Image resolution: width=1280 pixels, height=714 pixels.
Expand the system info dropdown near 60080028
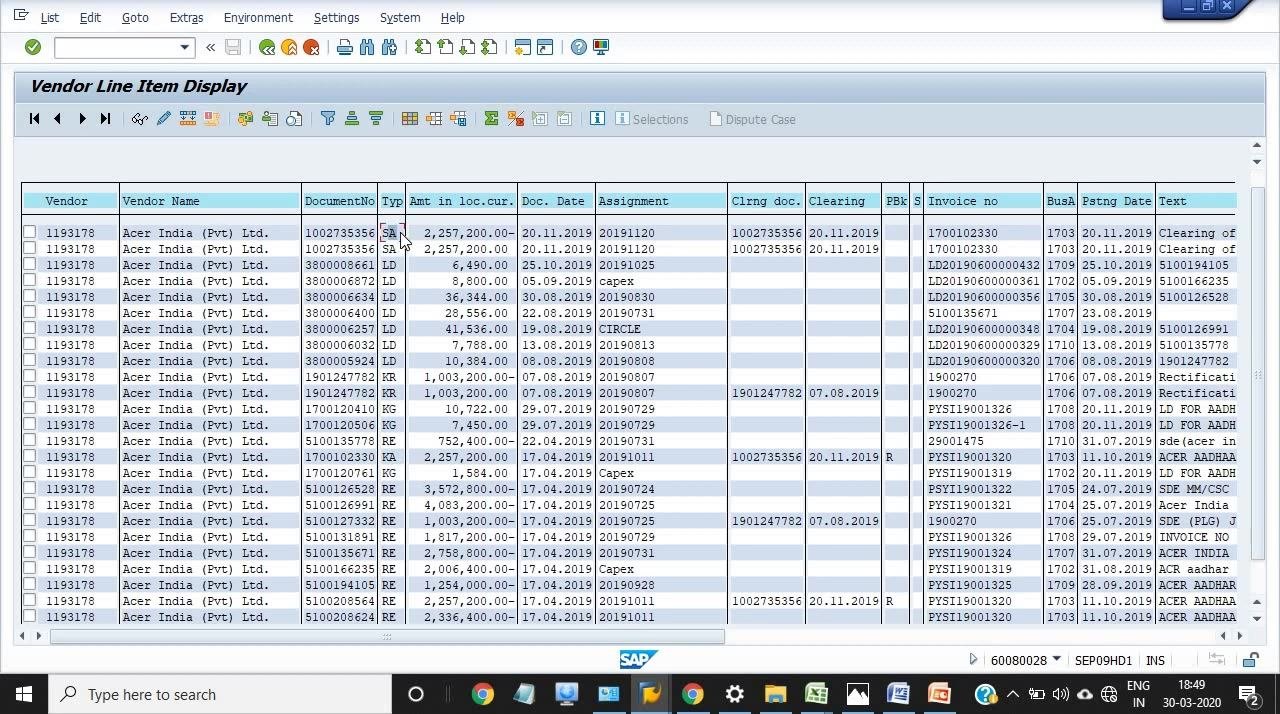click(x=1056, y=660)
